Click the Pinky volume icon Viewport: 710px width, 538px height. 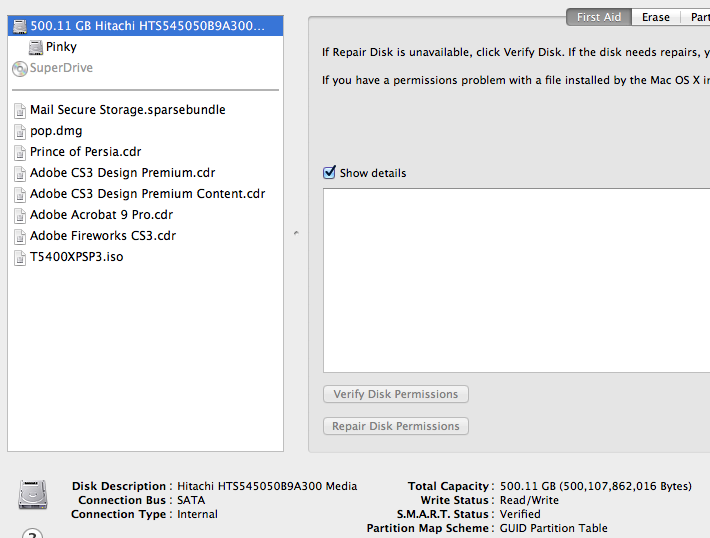pos(36,47)
